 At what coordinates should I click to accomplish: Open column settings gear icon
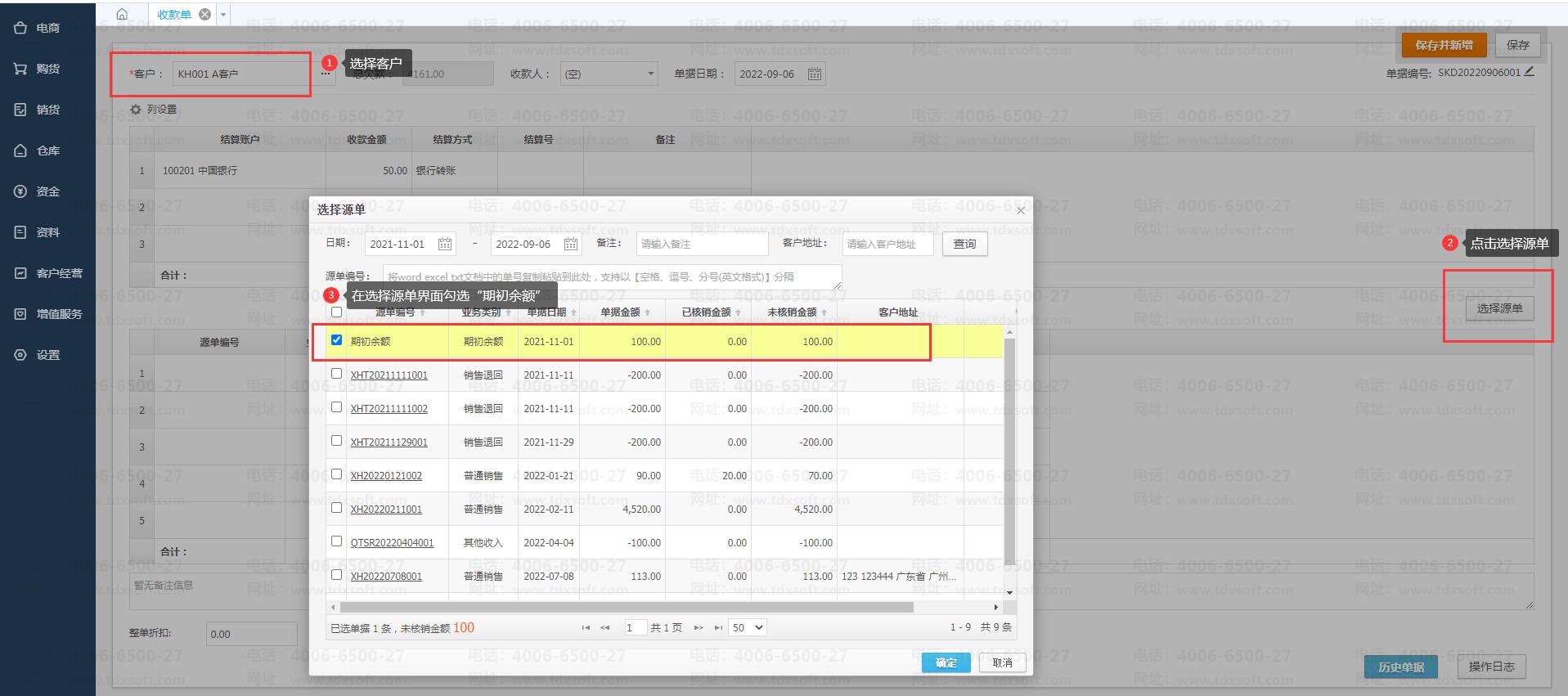[136, 110]
